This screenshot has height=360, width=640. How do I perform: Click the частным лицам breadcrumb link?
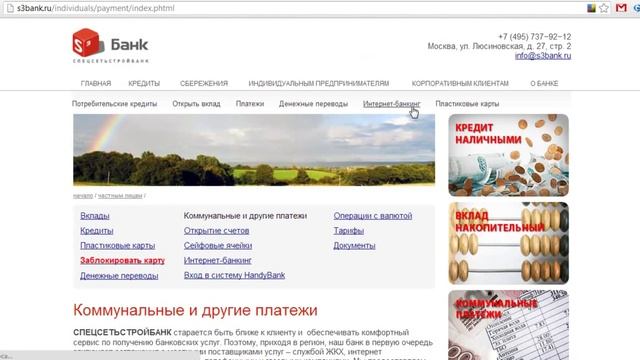(120, 196)
